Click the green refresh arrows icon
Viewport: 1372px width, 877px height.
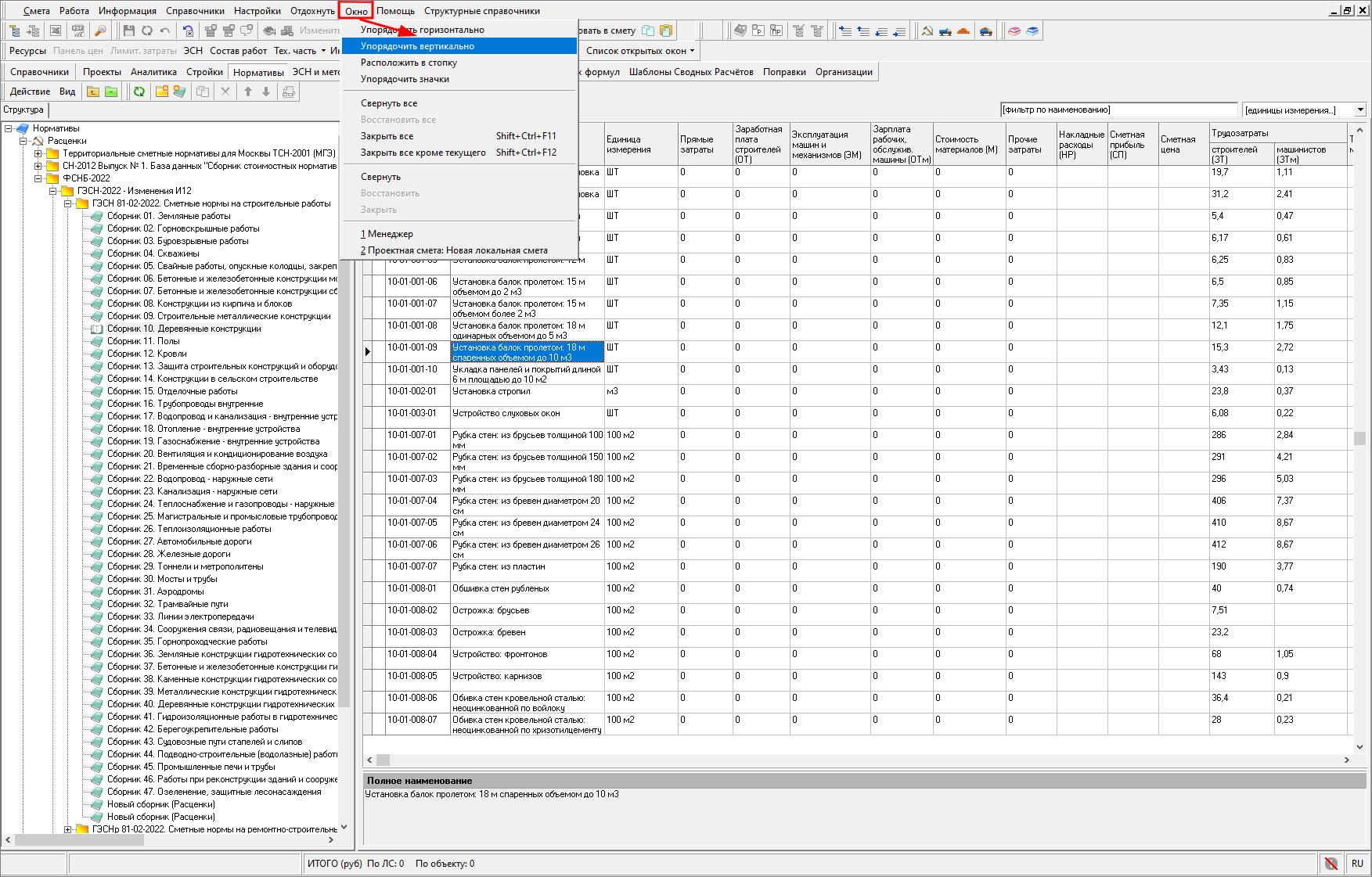[x=139, y=92]
